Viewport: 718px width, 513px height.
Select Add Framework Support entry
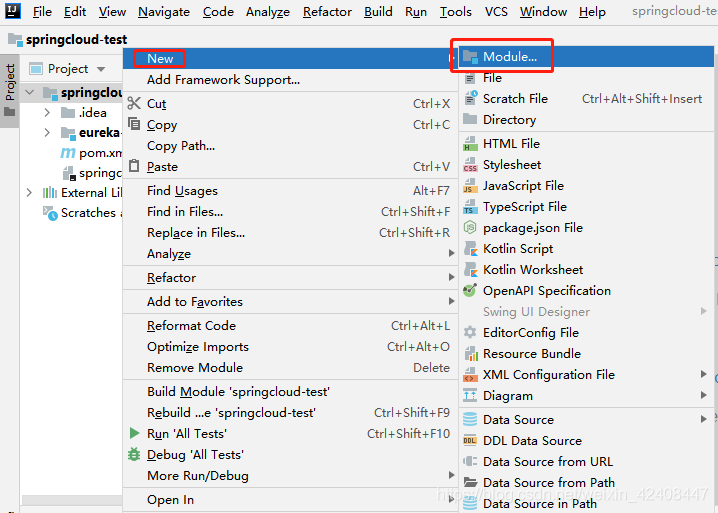point(223,80)
